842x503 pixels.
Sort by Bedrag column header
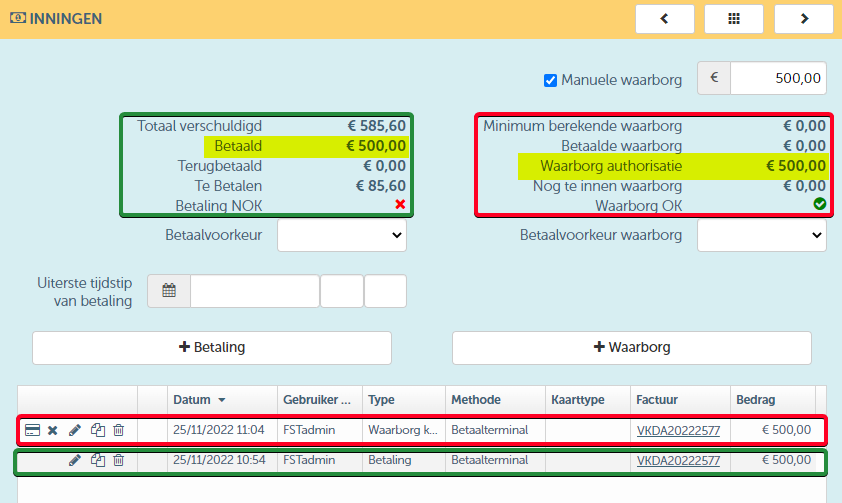tap(773, 400)
